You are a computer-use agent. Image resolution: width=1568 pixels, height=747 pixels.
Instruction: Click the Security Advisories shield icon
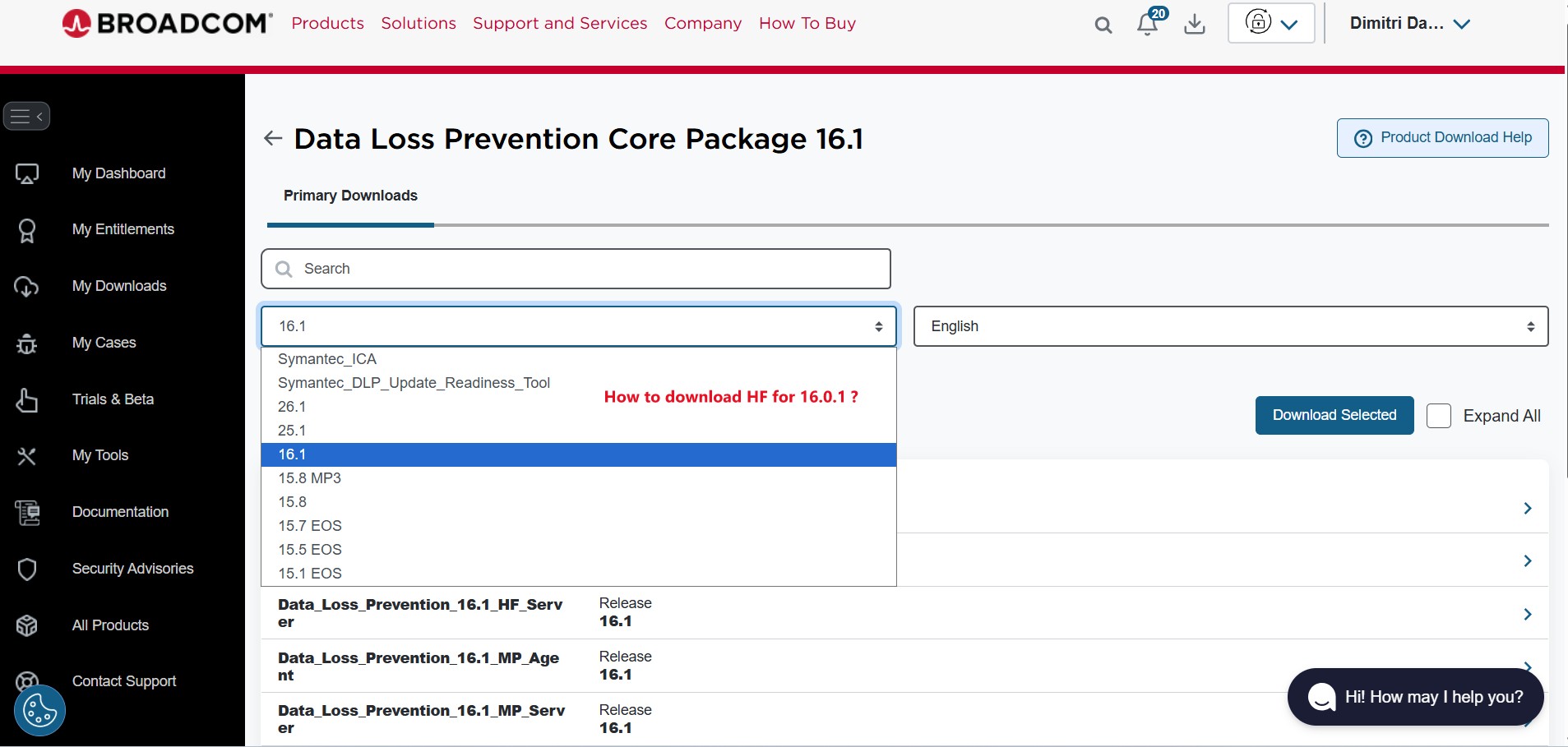tap(27, 569)
